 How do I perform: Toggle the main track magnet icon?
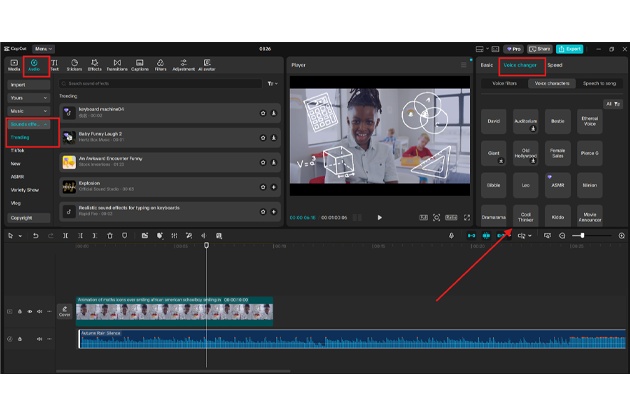point(471,236)
